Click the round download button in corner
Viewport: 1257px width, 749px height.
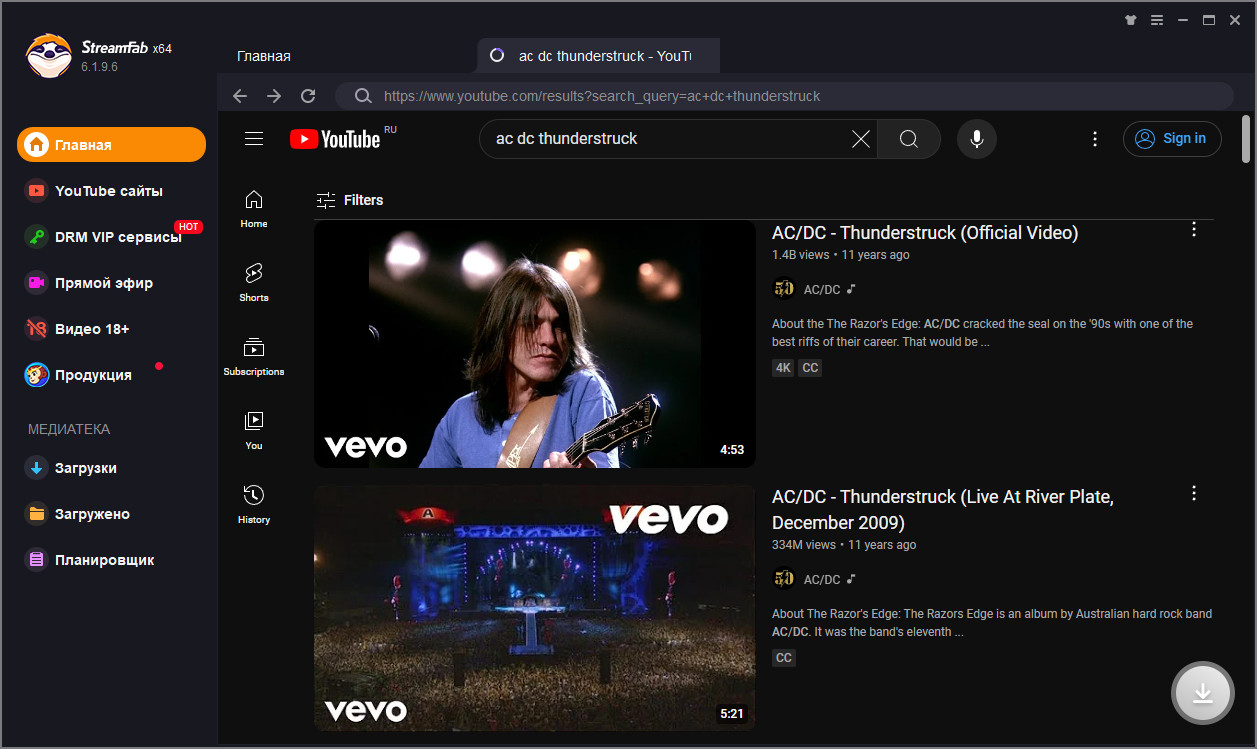(1203, 693)
